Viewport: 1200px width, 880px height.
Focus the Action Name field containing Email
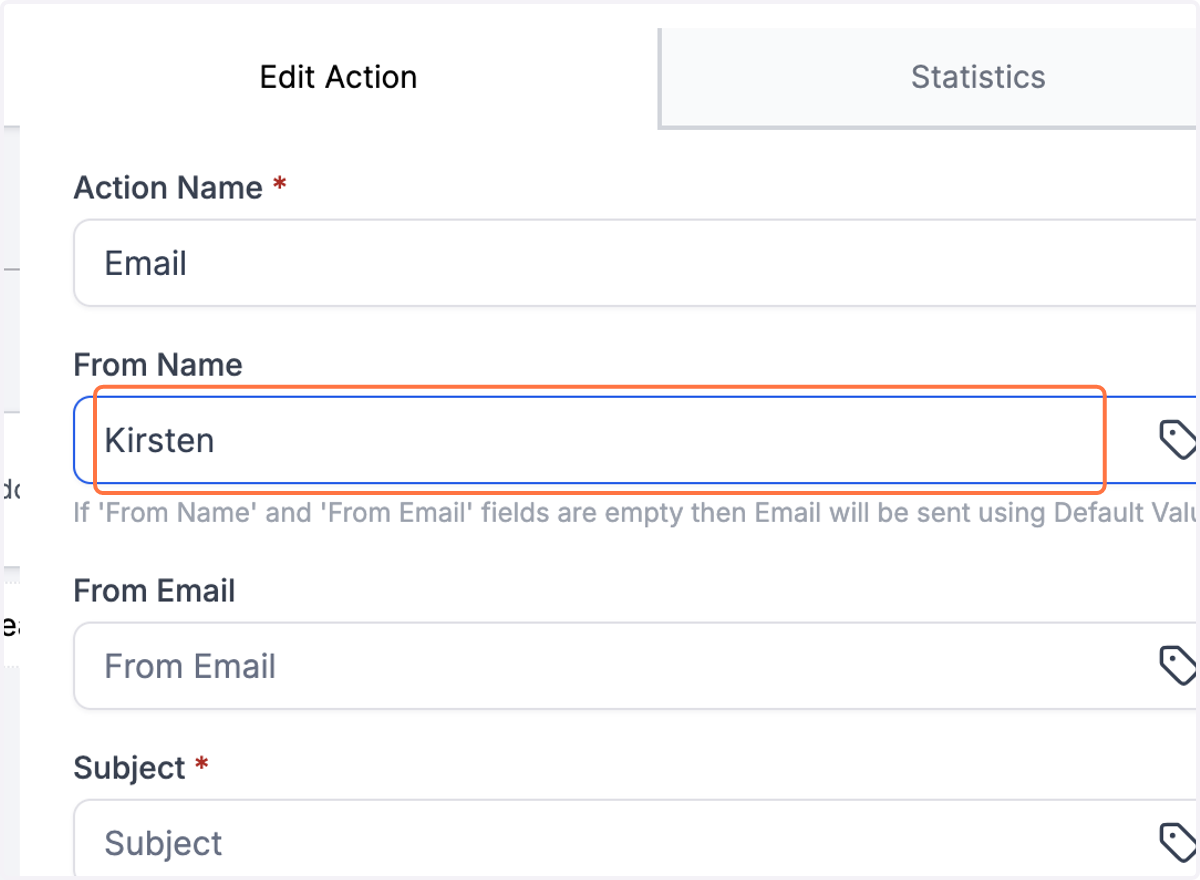coord(636,264)
